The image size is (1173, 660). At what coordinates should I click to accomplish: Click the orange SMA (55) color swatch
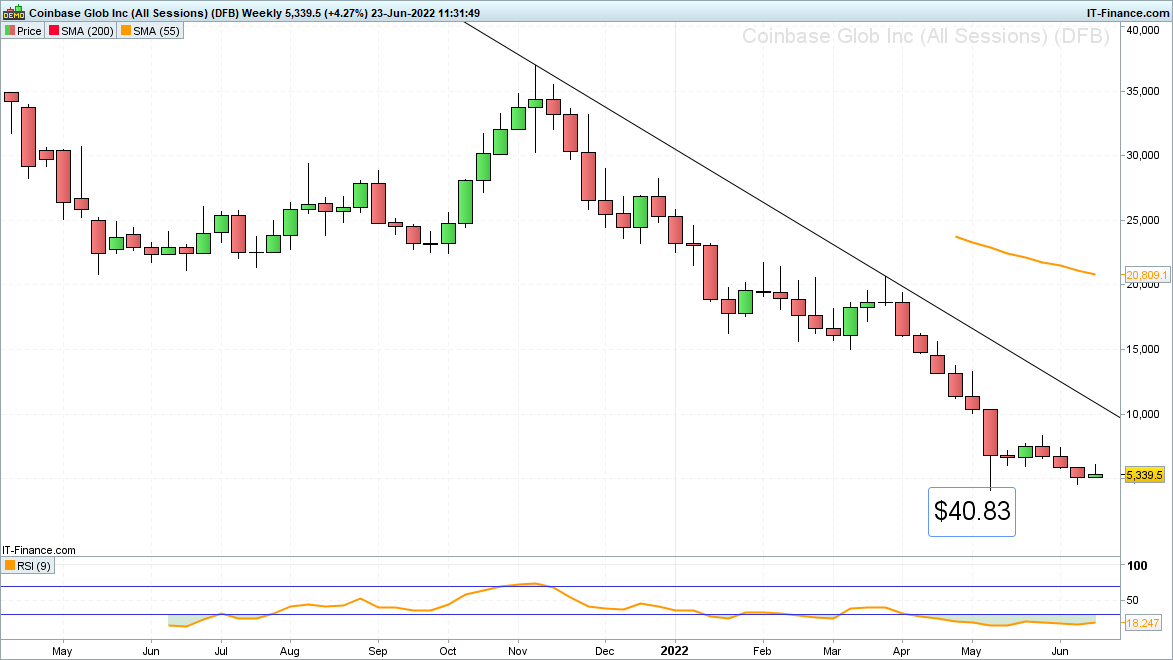(x=126, y=31)
